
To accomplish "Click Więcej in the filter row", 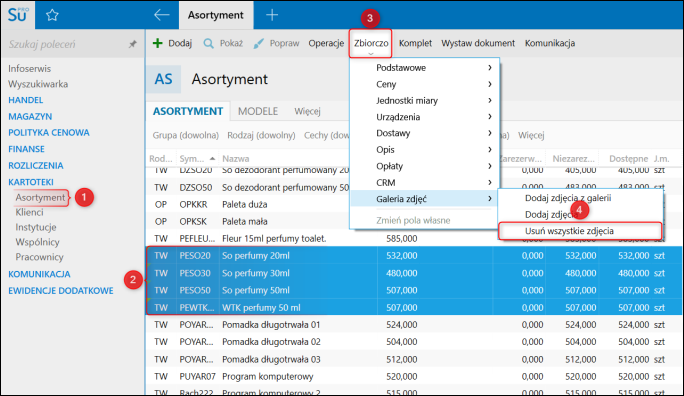I will [531, 135].
